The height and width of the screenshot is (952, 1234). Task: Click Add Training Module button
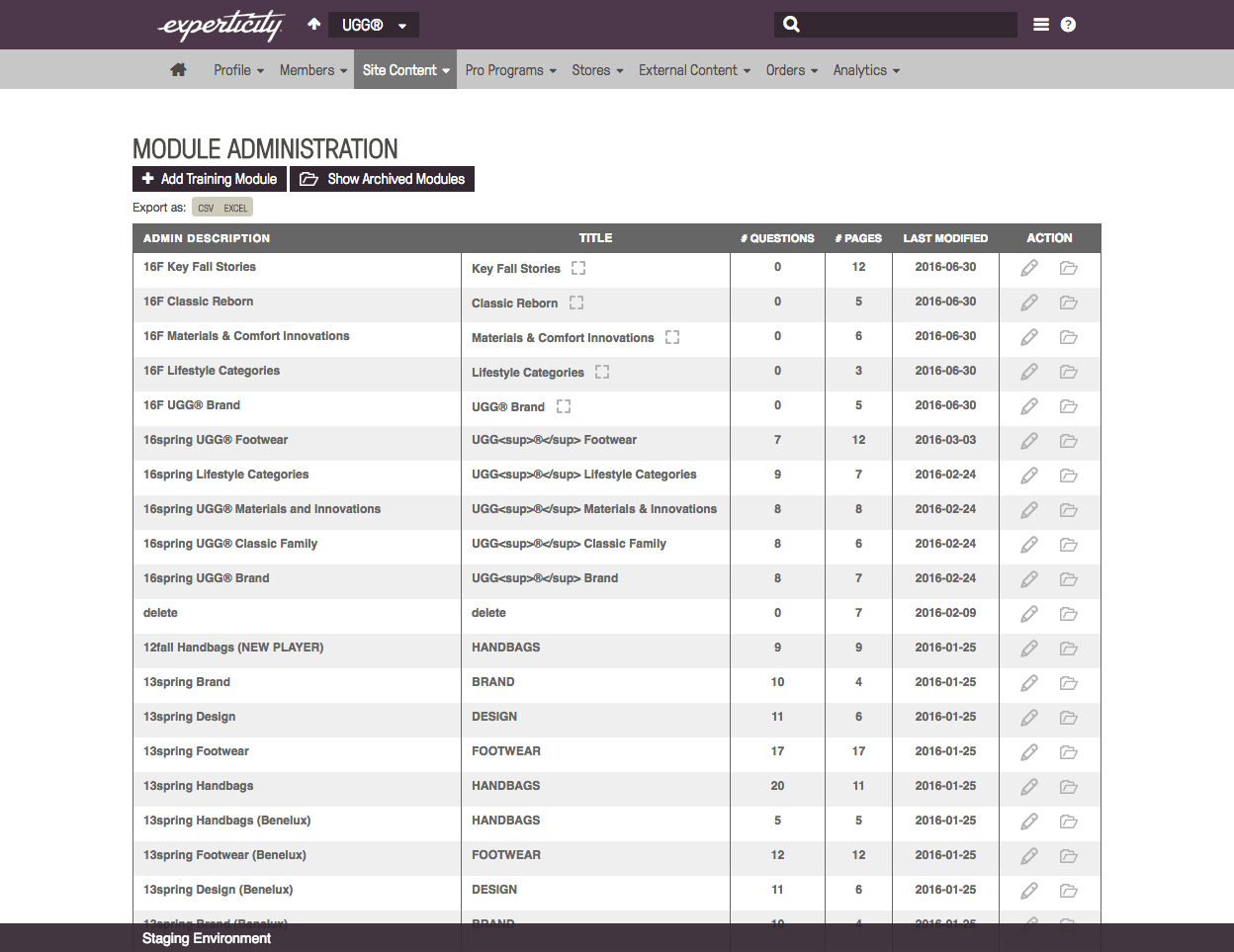coord(210,179)
